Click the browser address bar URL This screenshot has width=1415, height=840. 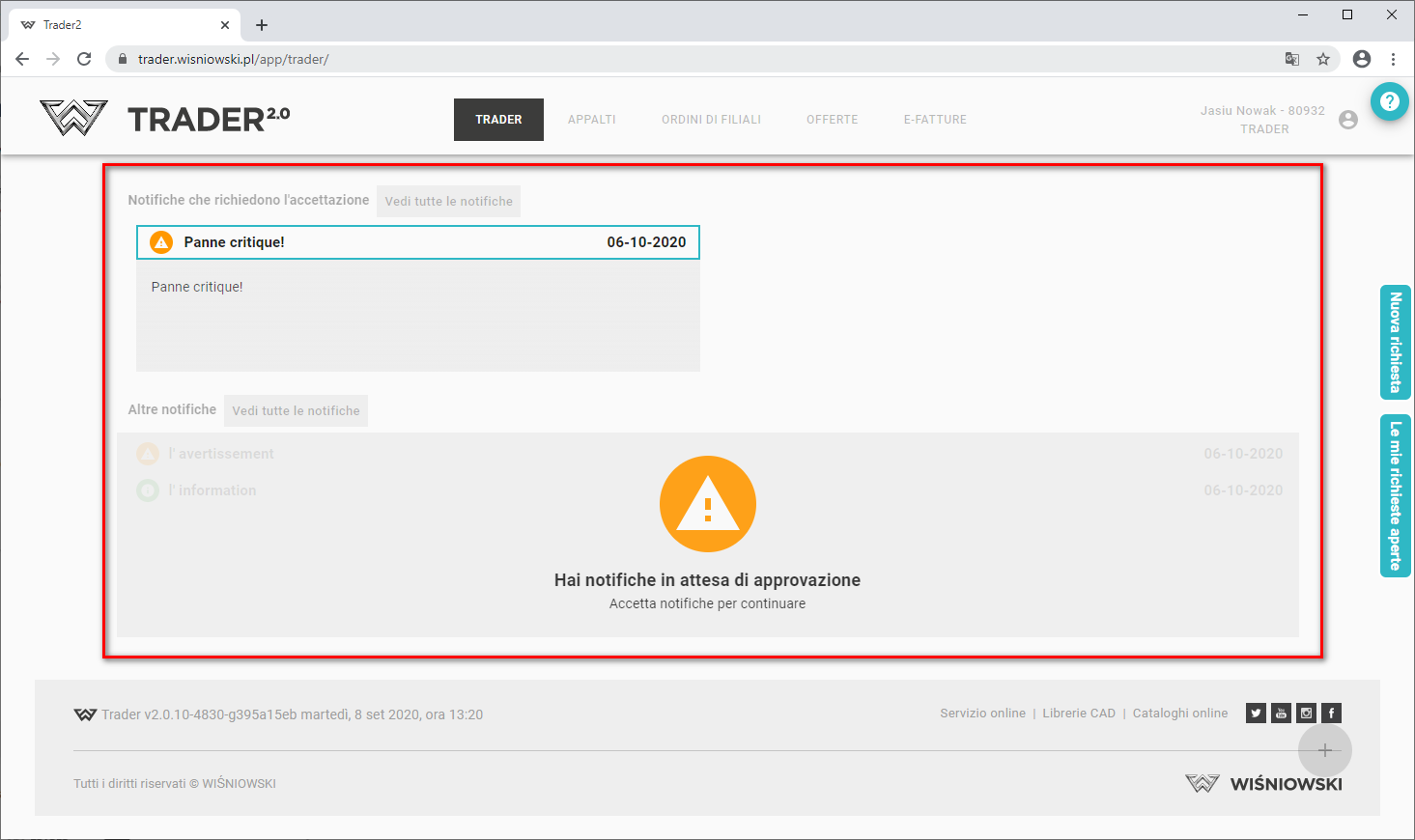coord(233,59)
